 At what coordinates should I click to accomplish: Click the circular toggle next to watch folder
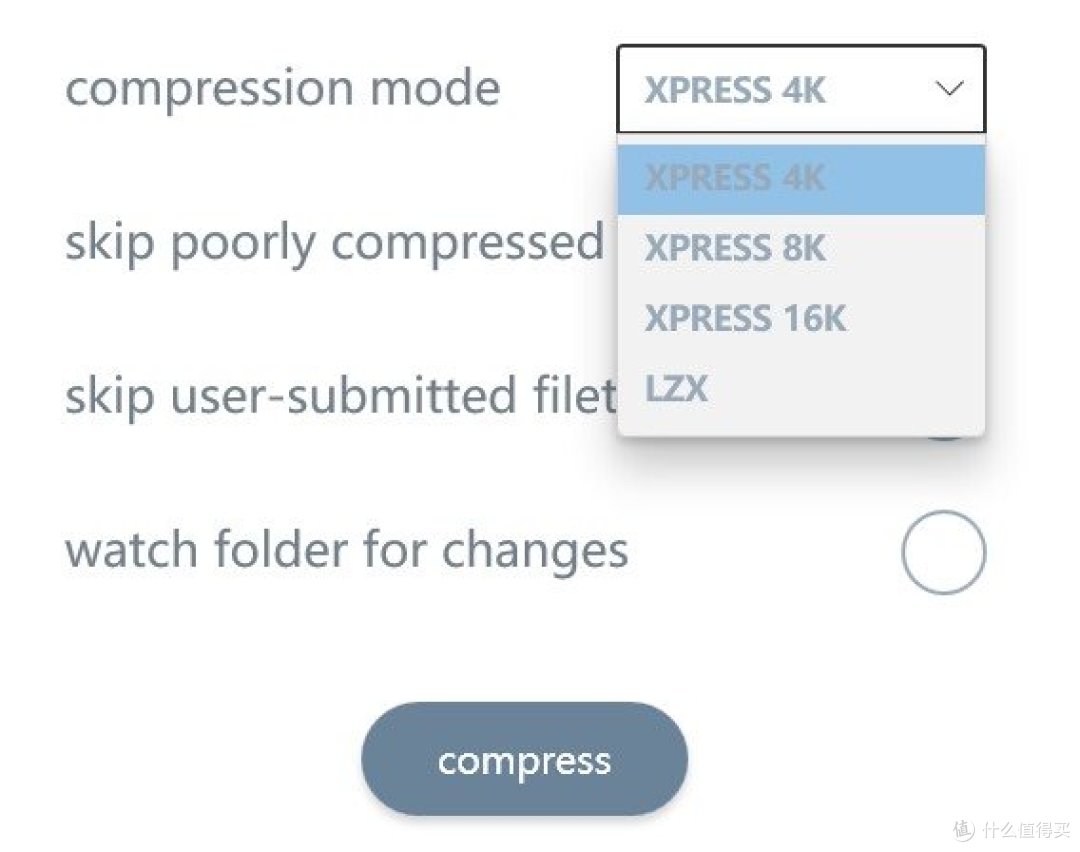944,551
